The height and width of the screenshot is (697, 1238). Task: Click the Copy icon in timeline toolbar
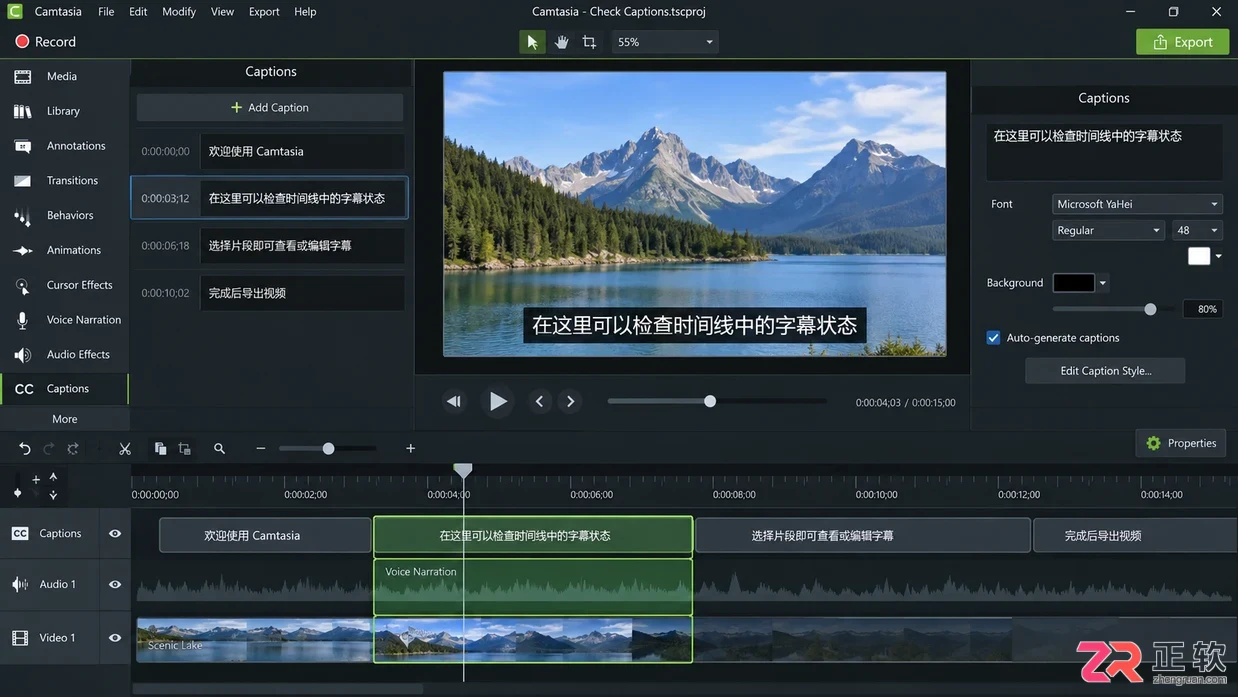tap(160, 449)
